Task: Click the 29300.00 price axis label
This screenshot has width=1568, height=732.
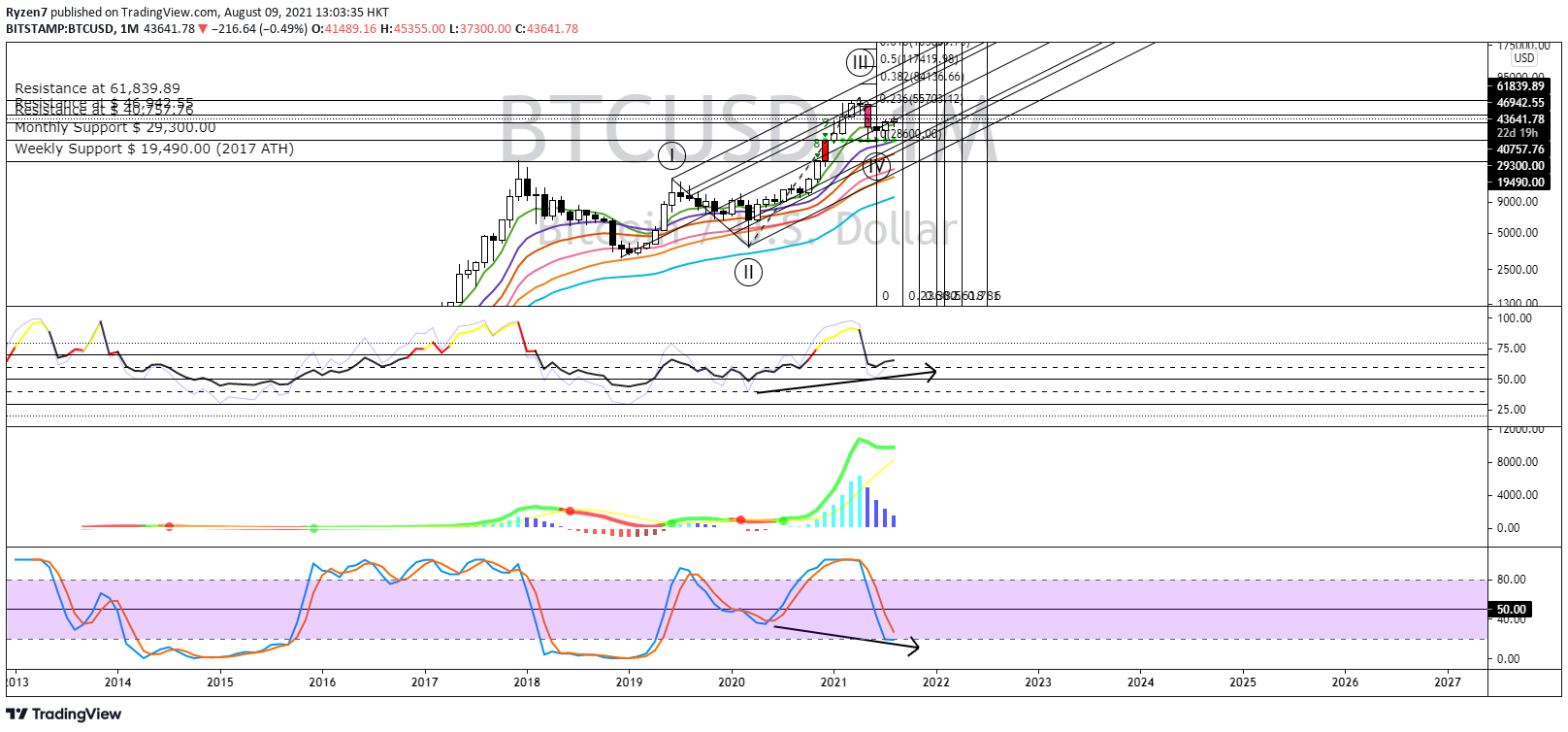Action: (1520, 166)
